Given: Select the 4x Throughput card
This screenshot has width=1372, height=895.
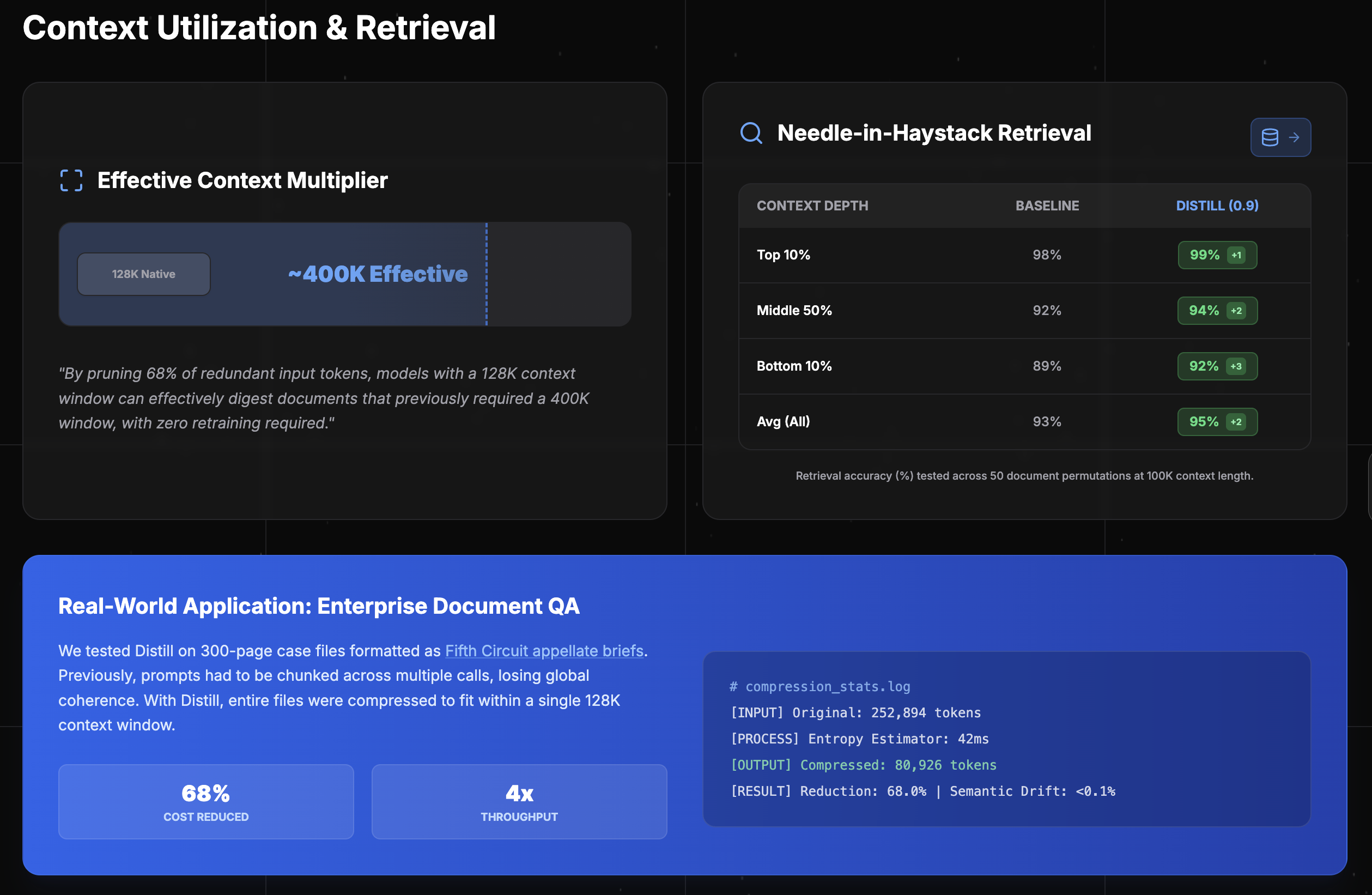Looking at the screenshot, I should [x=519, y=801].
